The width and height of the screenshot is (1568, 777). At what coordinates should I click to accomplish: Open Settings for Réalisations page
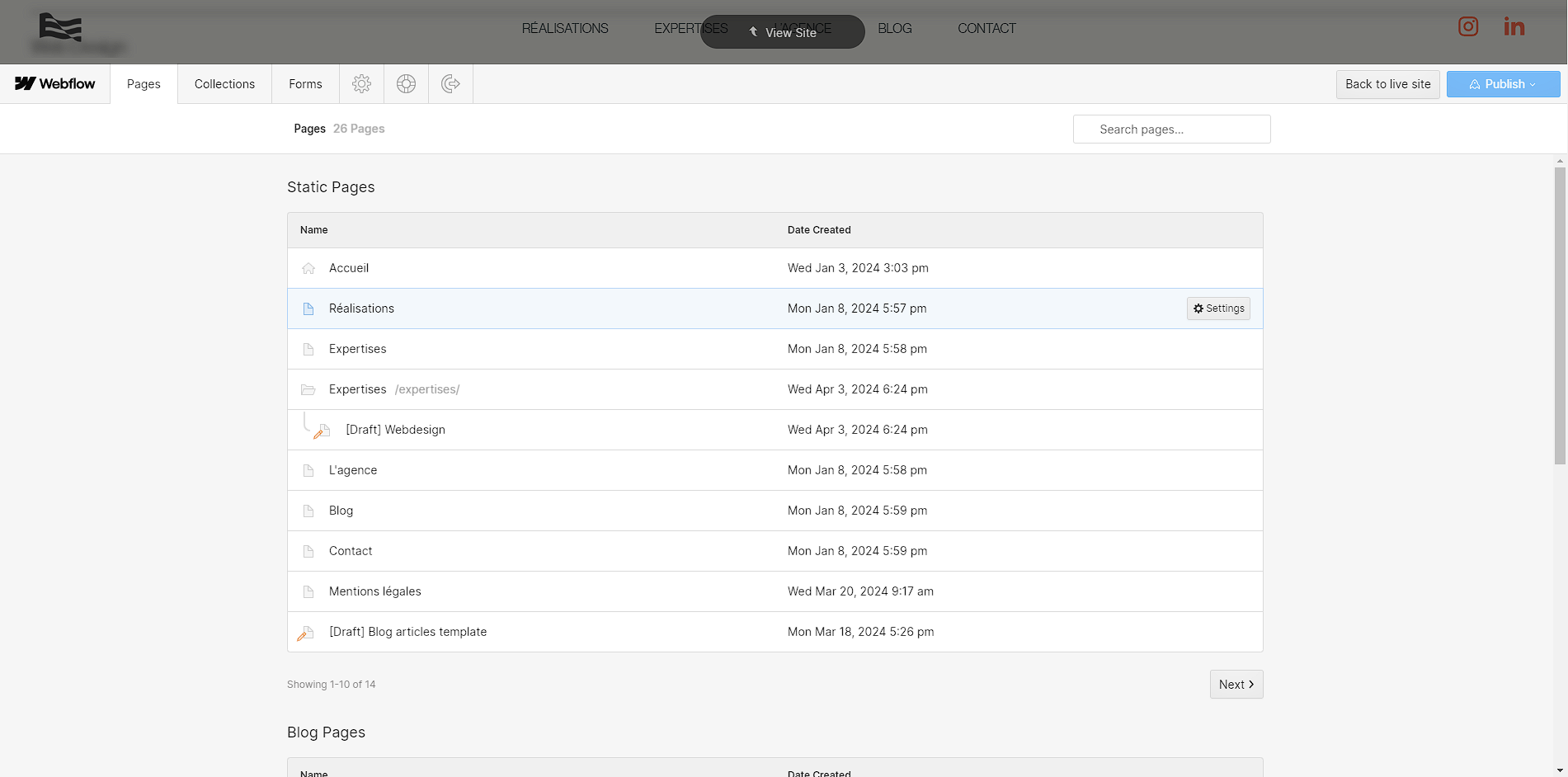tap(1218, 308)
